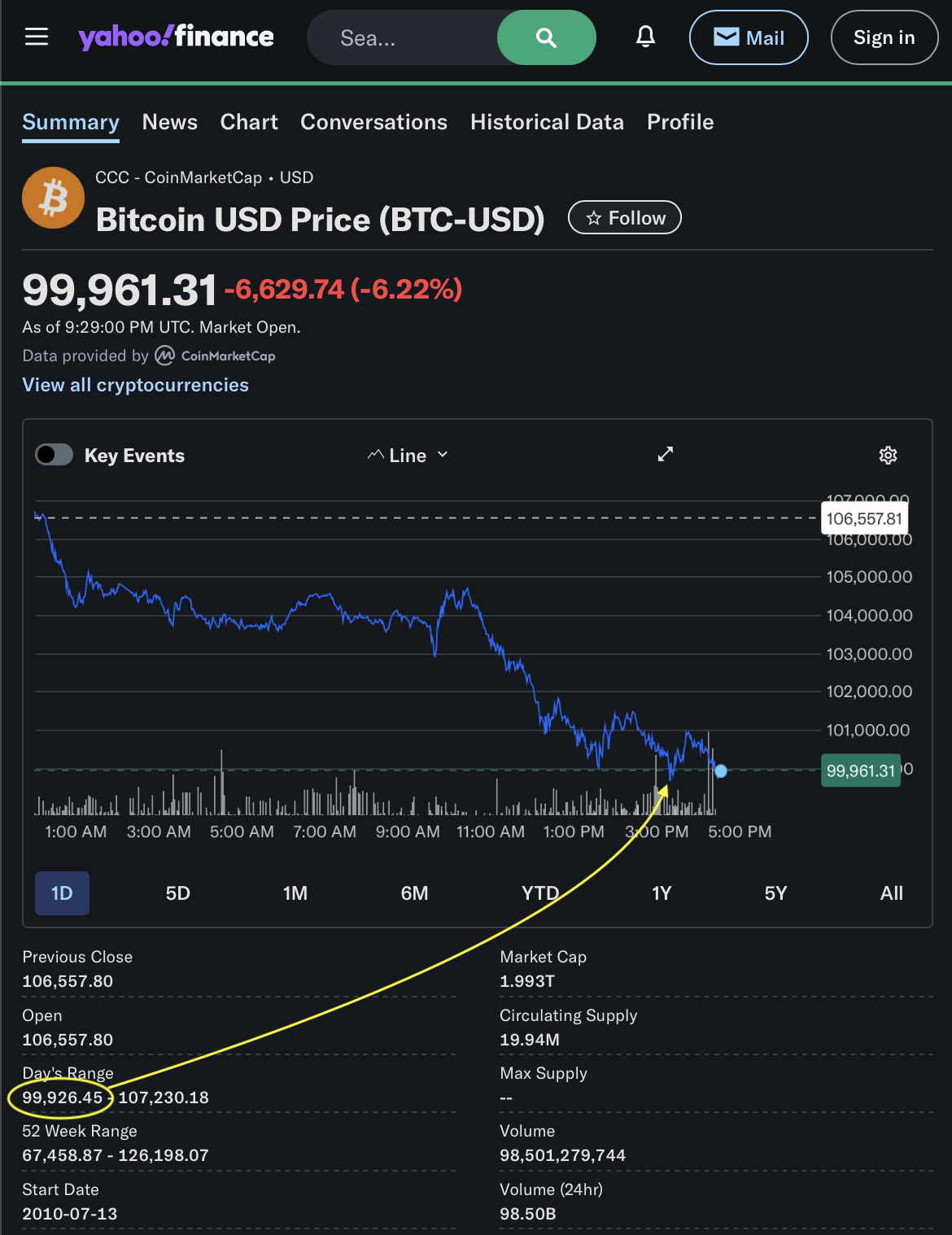The height and width of the screenshot is (1235, 952).
Task: Click the current price marker dot on chart
Action: pyautogui.click(x=721, y=770)
